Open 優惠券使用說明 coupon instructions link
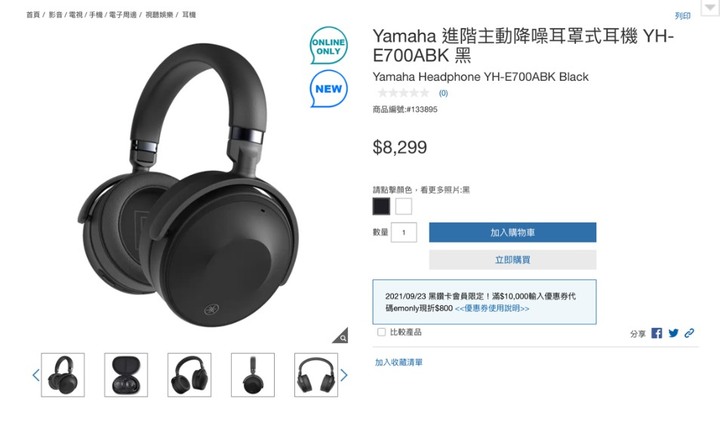Viewport: 720px width, 423px height. pos(492,308)
